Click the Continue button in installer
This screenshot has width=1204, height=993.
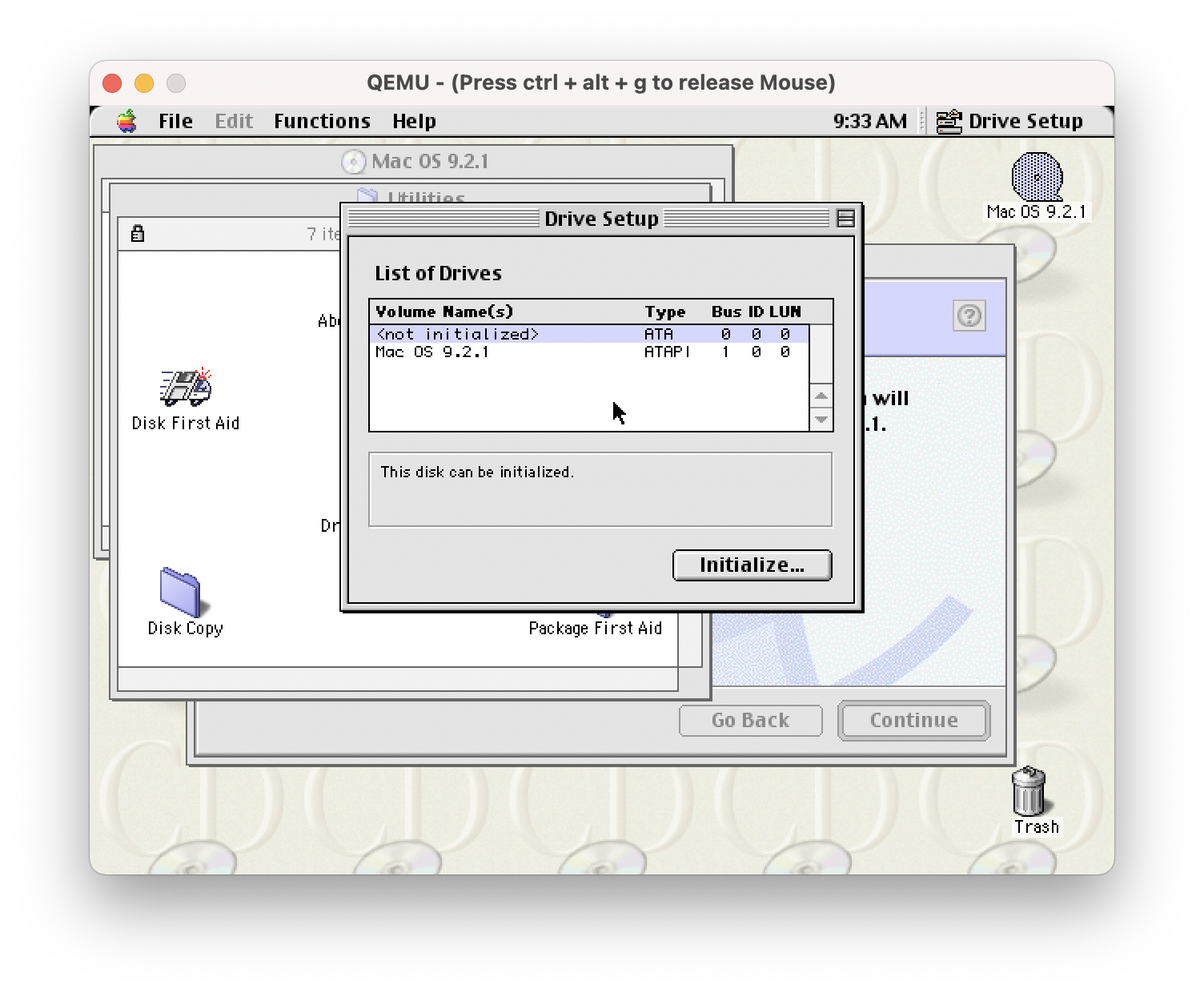(914, 721)
